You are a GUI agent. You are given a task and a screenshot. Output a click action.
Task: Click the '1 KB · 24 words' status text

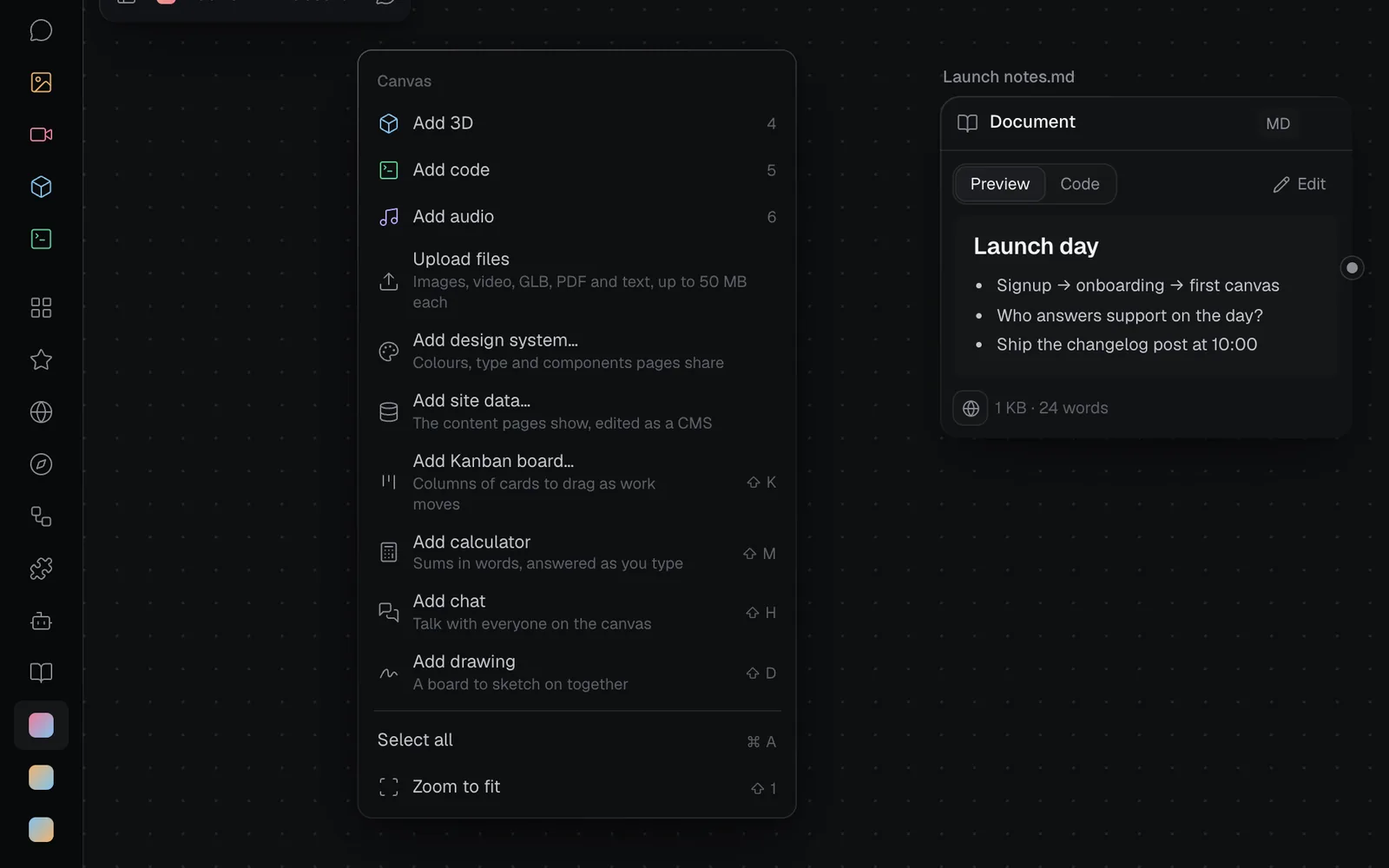click(1051, 408)
